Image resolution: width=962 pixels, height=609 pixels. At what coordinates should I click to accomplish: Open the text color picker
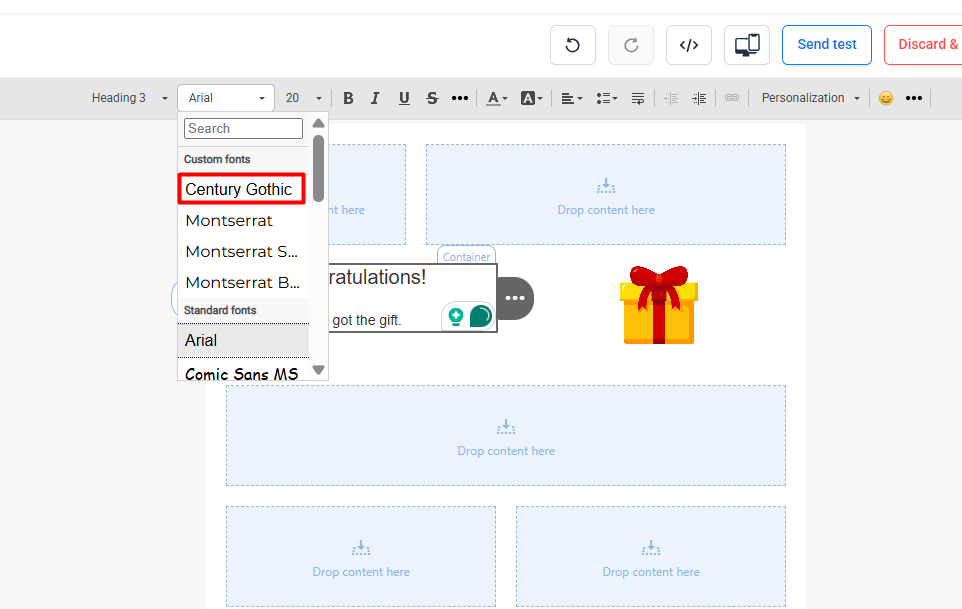496,98
